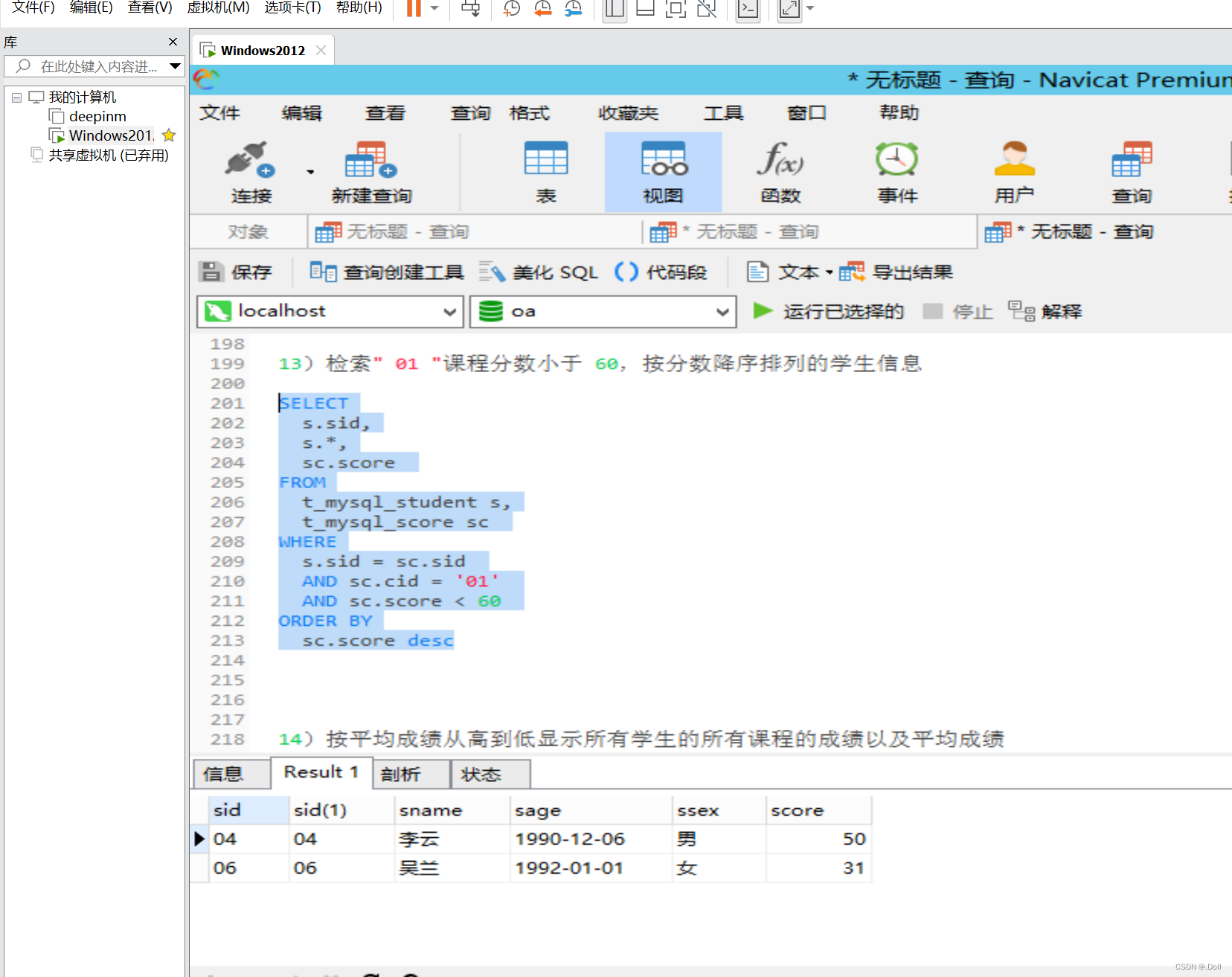This screenshot has height=977, width=1232.
Task: Save the query with 保存 button
Action: [x=236, y=272]
